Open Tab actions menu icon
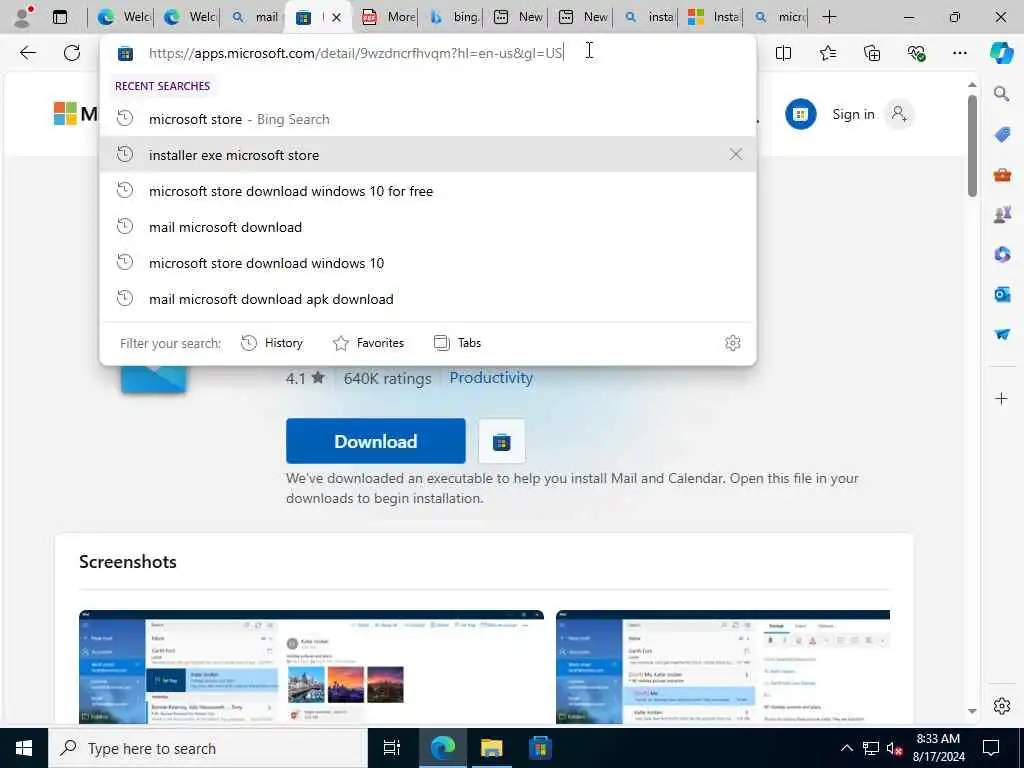 coord(59,17)
